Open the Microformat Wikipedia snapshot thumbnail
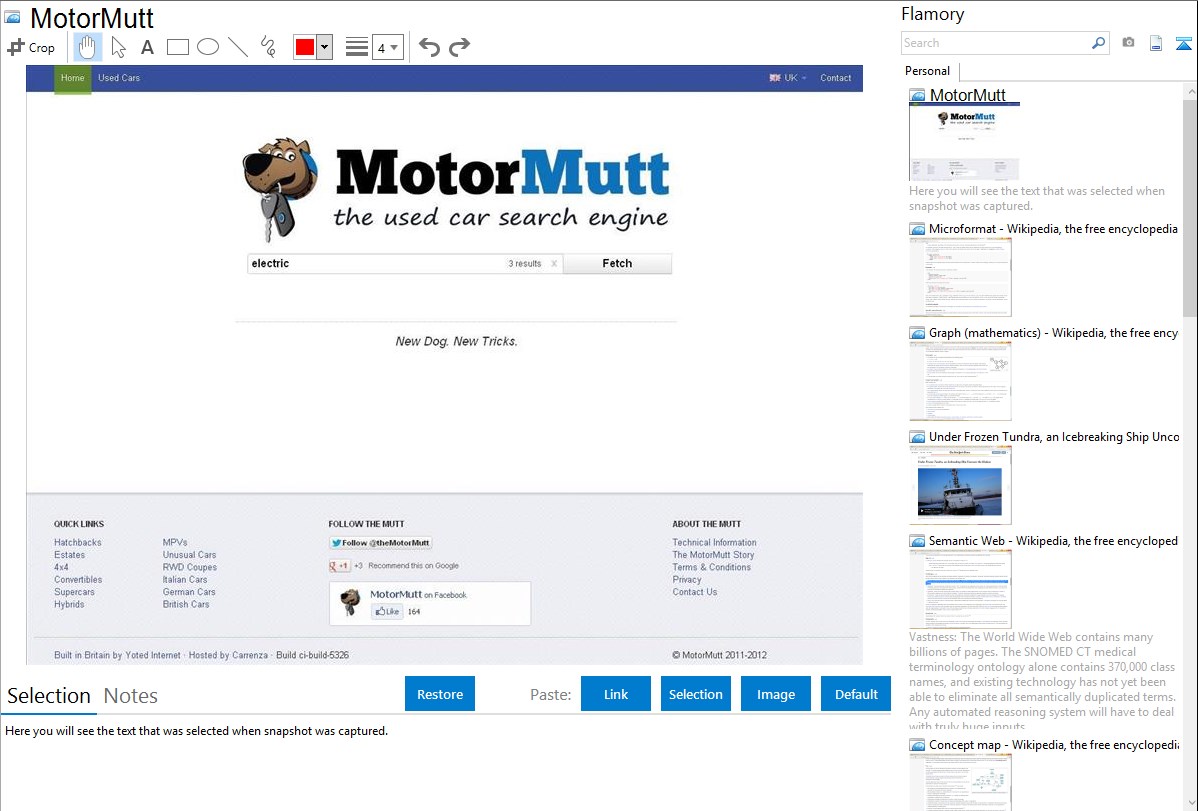The image size is (1198, 811). point(960,277)
